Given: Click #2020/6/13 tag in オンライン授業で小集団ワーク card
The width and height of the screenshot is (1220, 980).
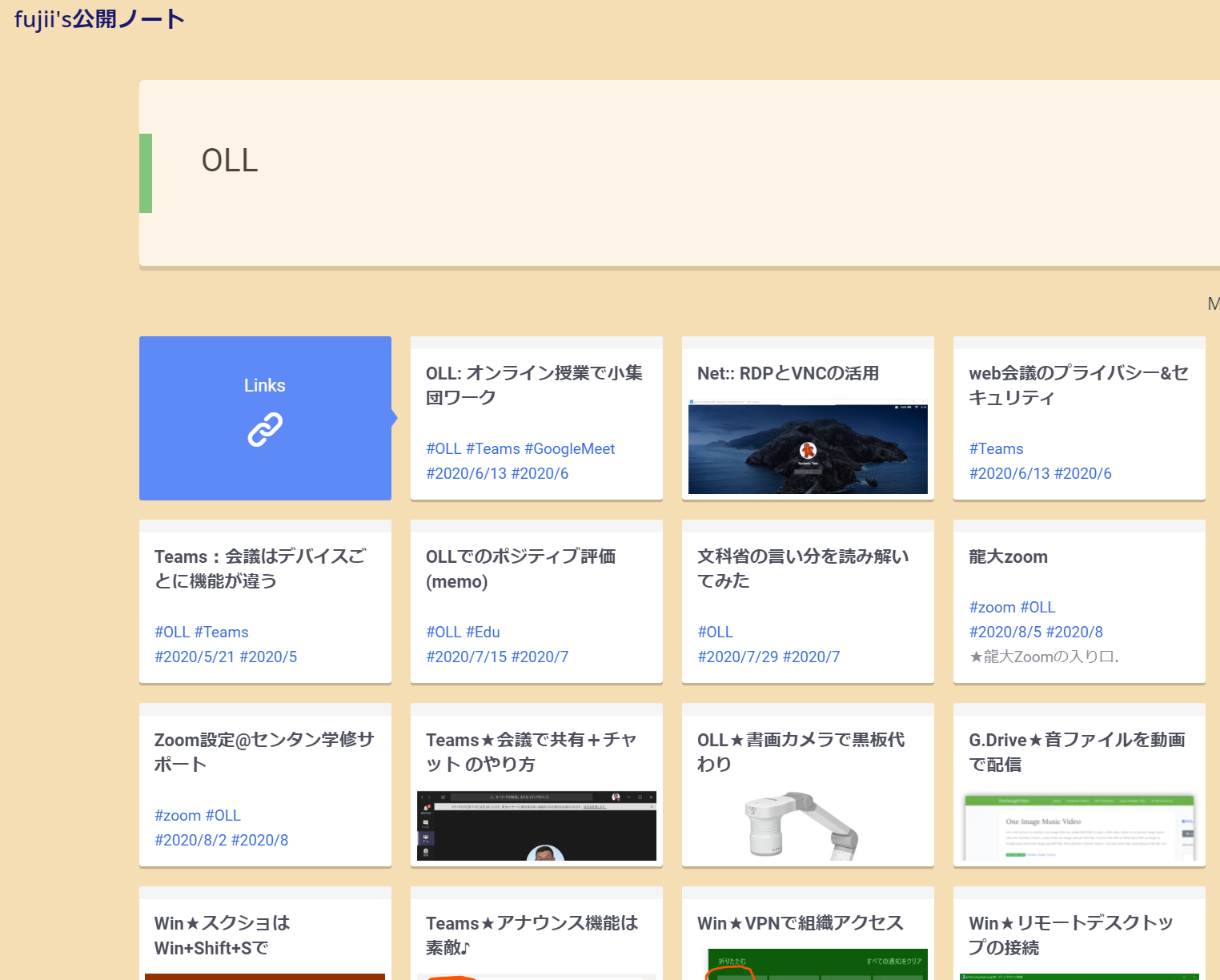Looking at the screenshot, I should 466,474.
